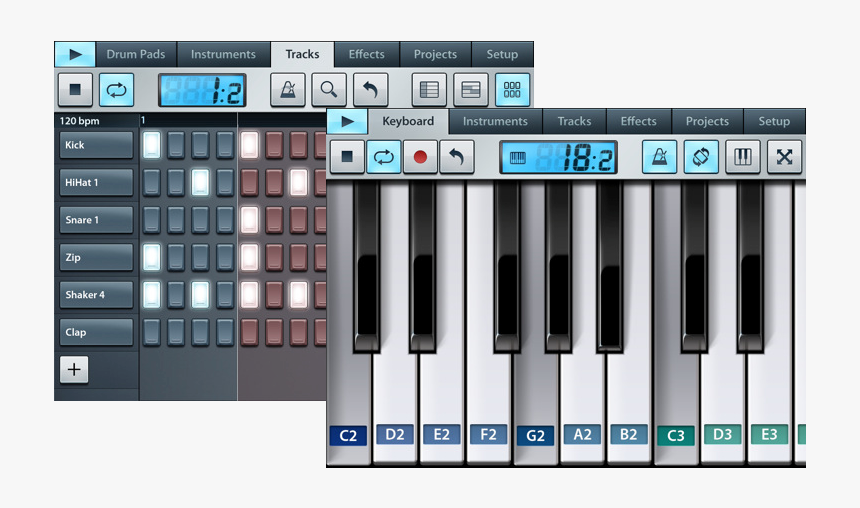Toggle first step of Kick row
Image resolution: width=860 pixels, height=508 pixels.
151,145
